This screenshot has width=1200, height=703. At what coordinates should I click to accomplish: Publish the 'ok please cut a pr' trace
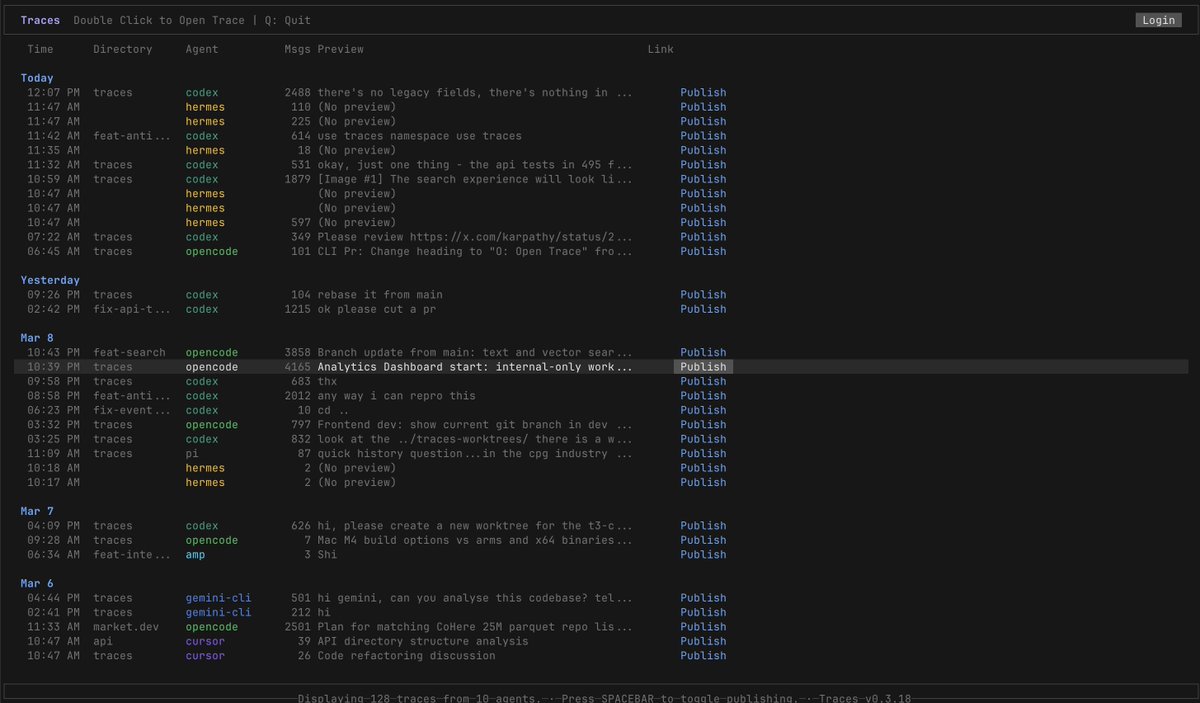click(703, 309)
